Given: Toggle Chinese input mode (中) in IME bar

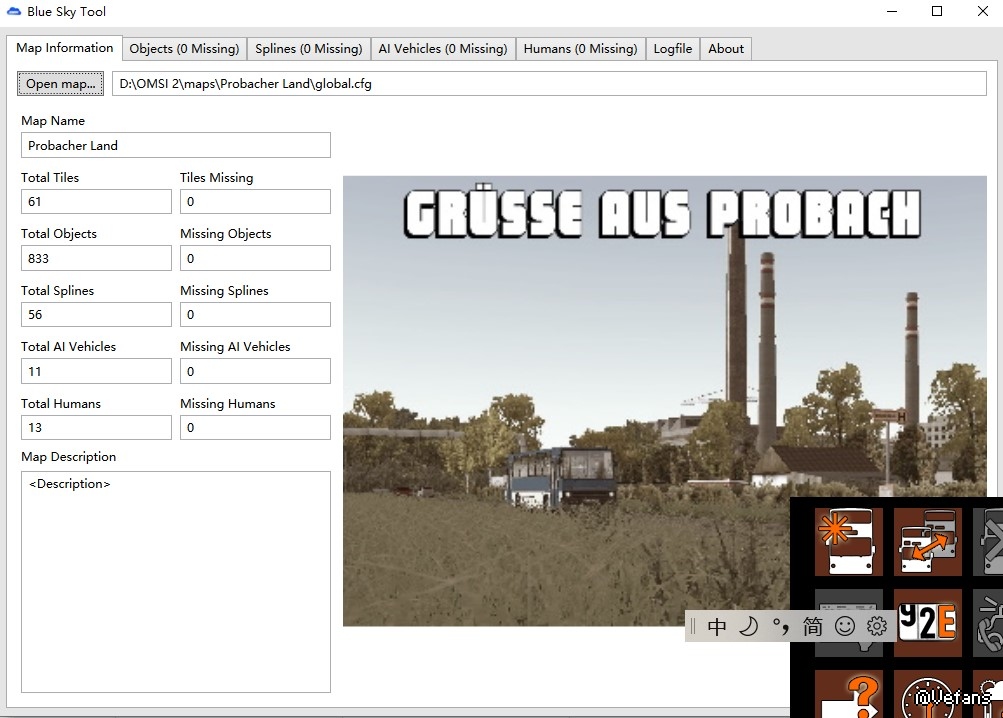Looking at the screenshot, I should point(717,627).
